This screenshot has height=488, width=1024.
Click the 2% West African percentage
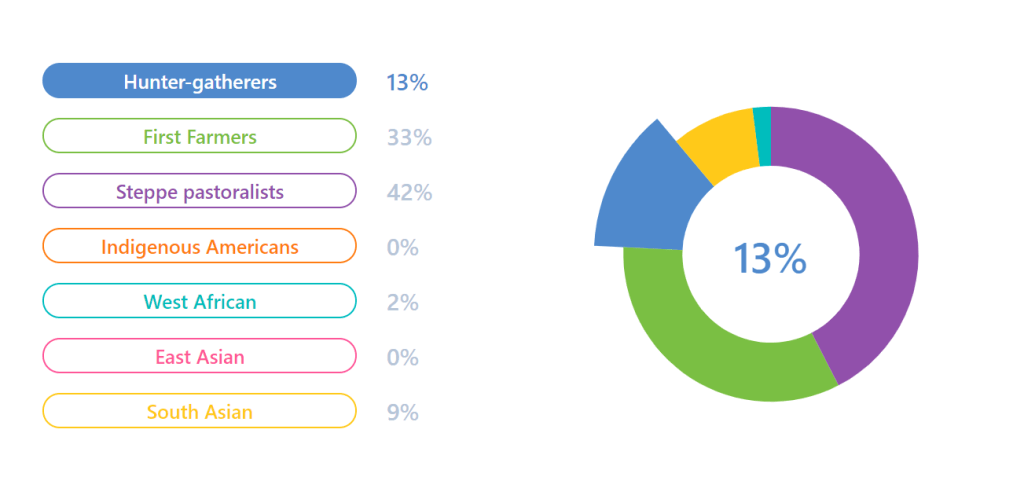(x=402, y=302)
